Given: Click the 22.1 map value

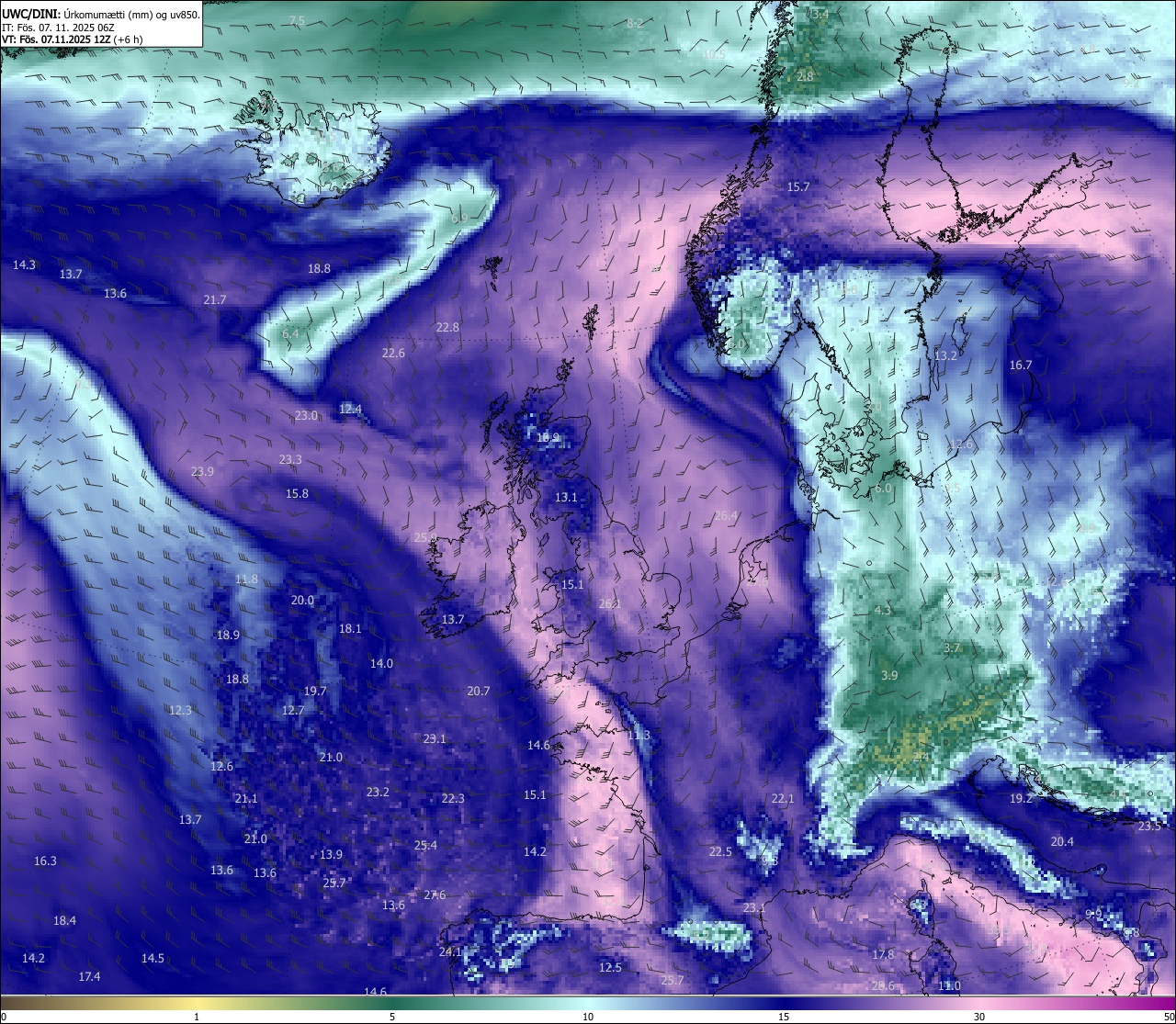Looking at the screenshot, I should [782, 798].
